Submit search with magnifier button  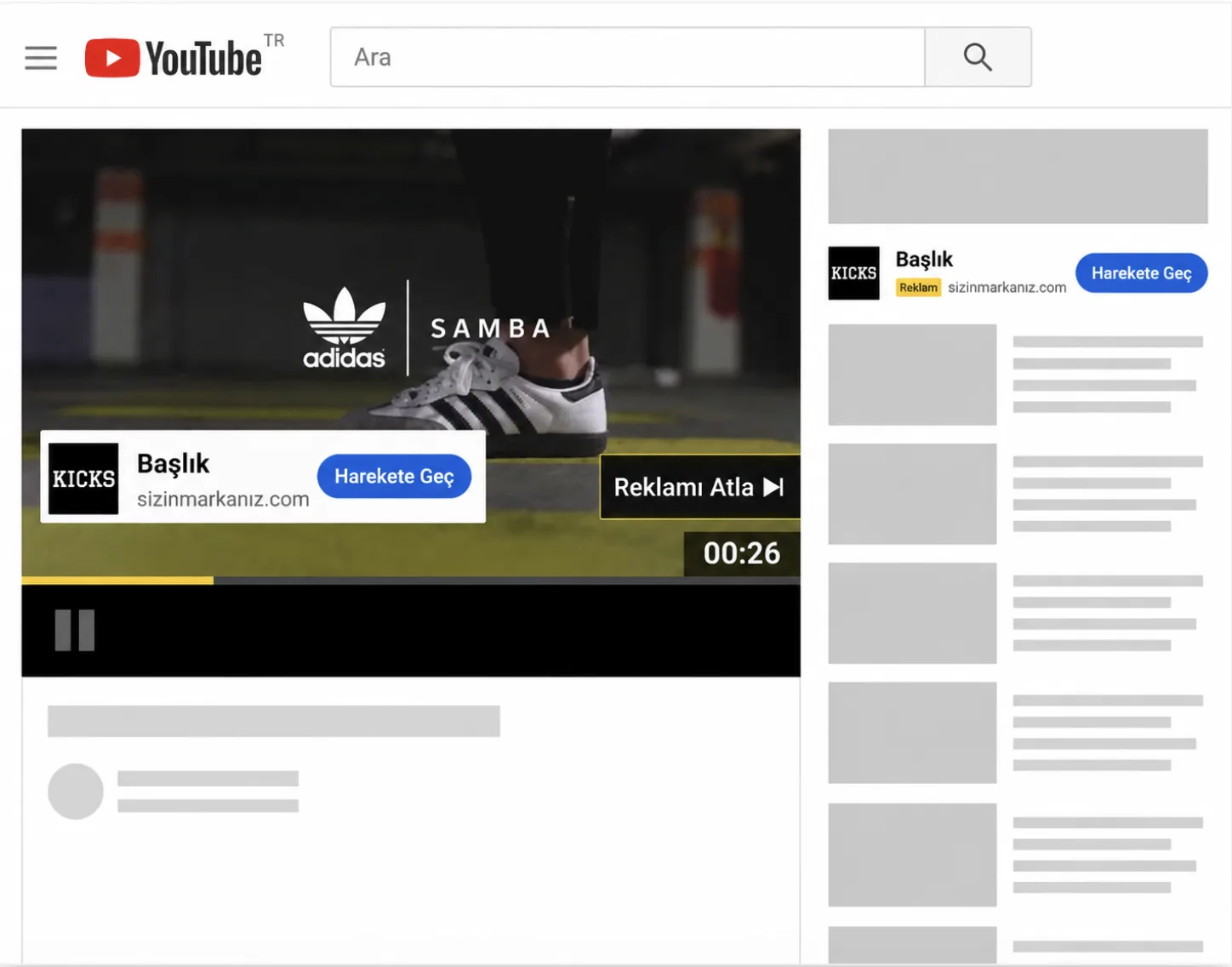click(978, 57)
